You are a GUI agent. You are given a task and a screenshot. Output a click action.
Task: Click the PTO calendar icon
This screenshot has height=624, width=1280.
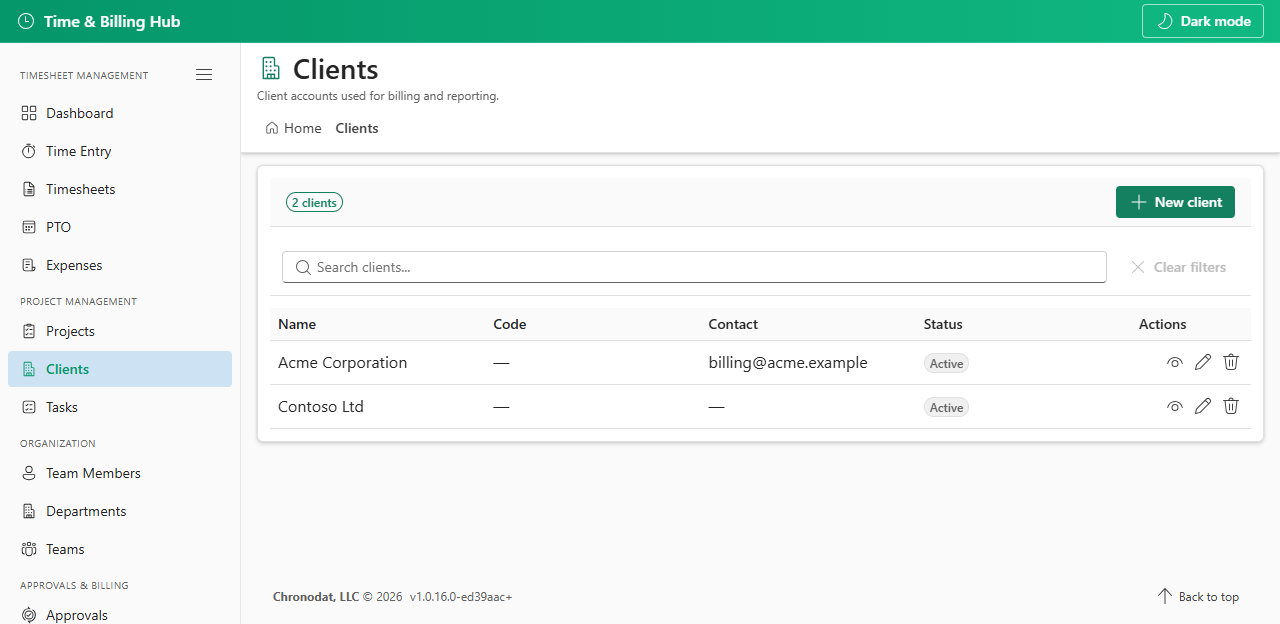tap(29, 227)
